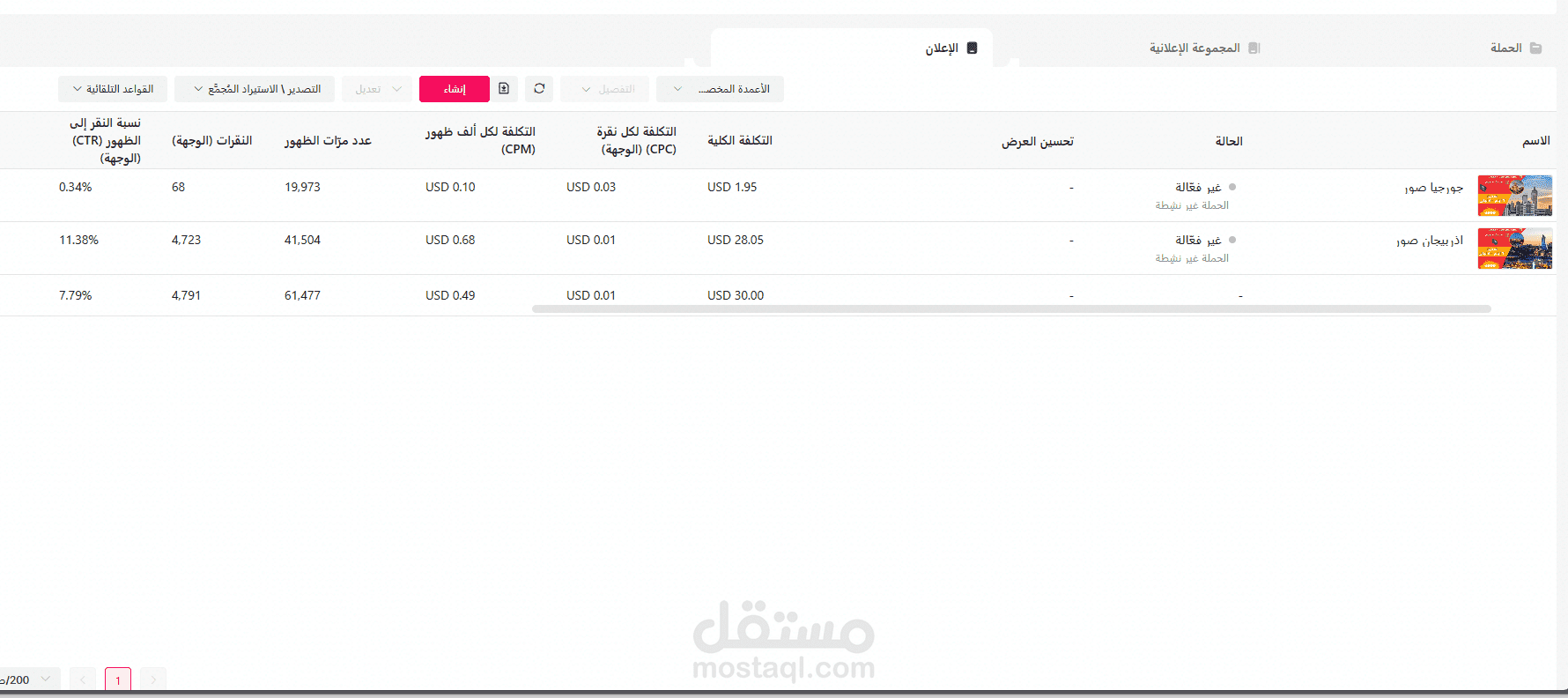The image size is (1568, 698).
Task: Click CPC value USD 0.03
Action: tap(591, 187)
